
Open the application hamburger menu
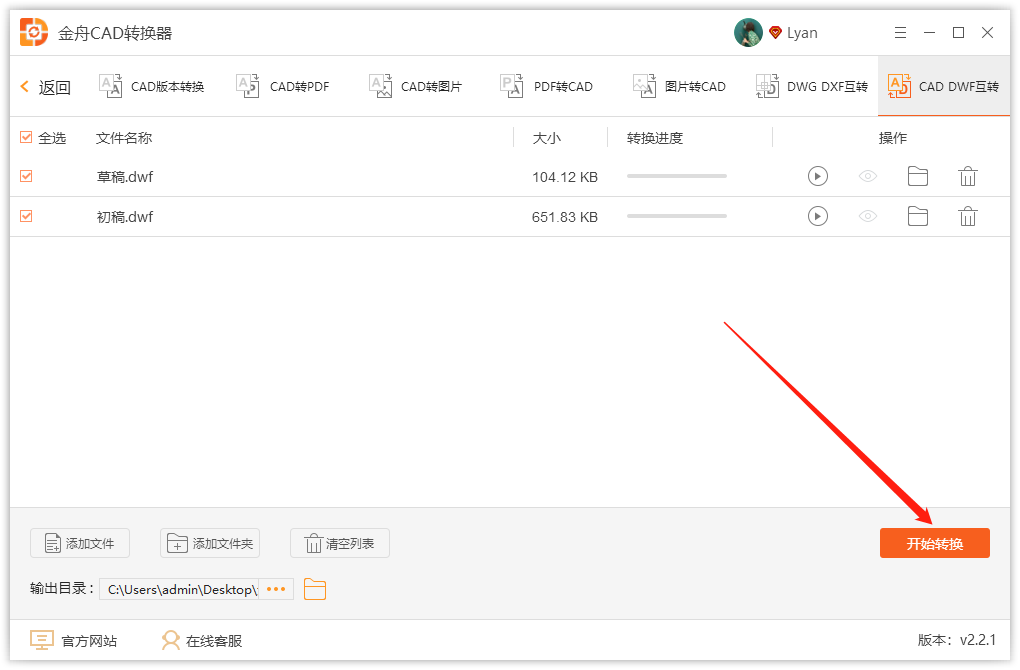point(899,32)
